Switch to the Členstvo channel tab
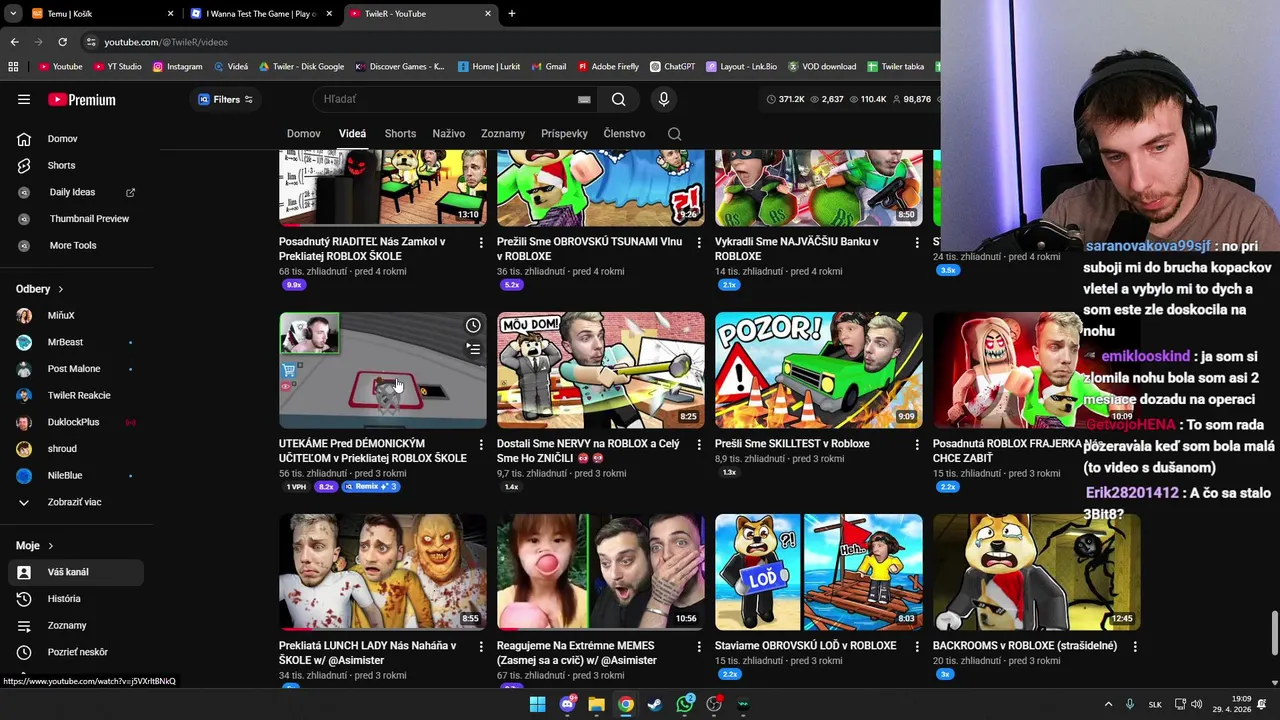Screen dimensions: 1280x720 click(x=624, y=133)
